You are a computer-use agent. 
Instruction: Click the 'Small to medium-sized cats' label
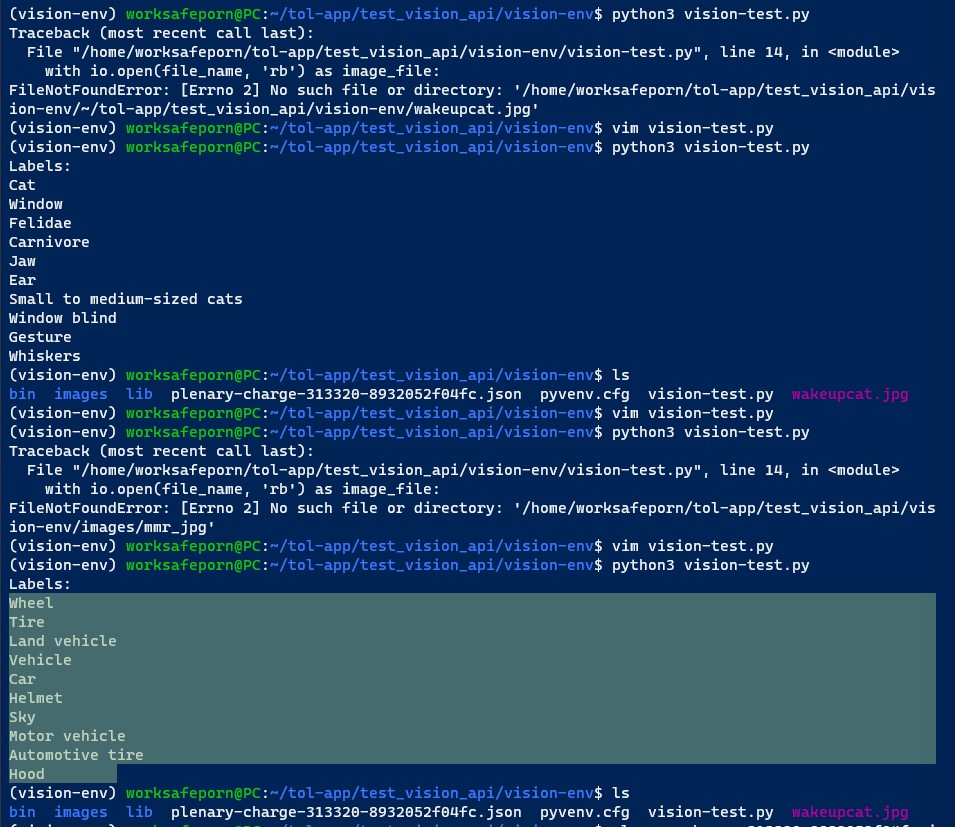[x=125, y=300]
